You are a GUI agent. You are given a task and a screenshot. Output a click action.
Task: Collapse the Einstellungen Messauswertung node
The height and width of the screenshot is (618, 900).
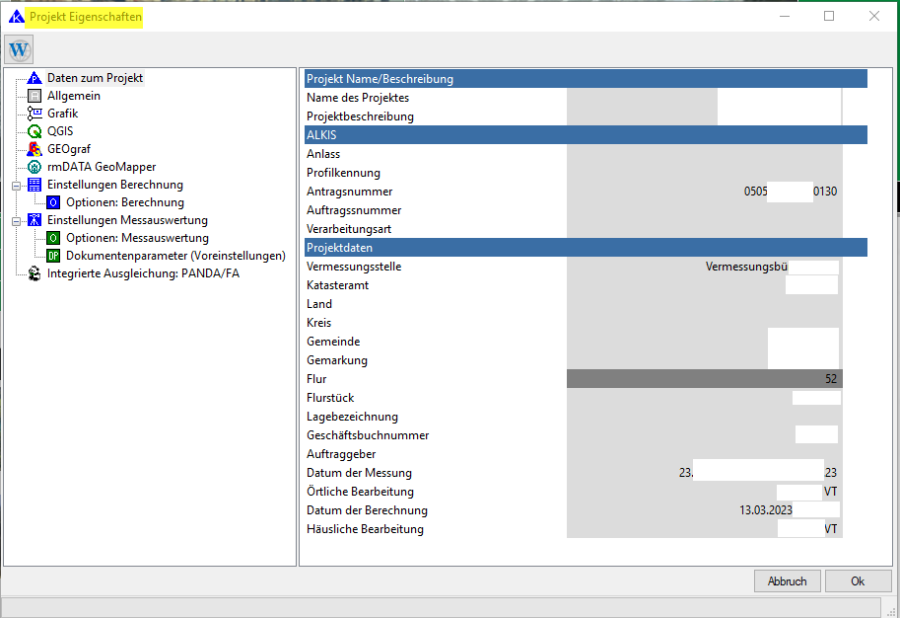point(16,220)
